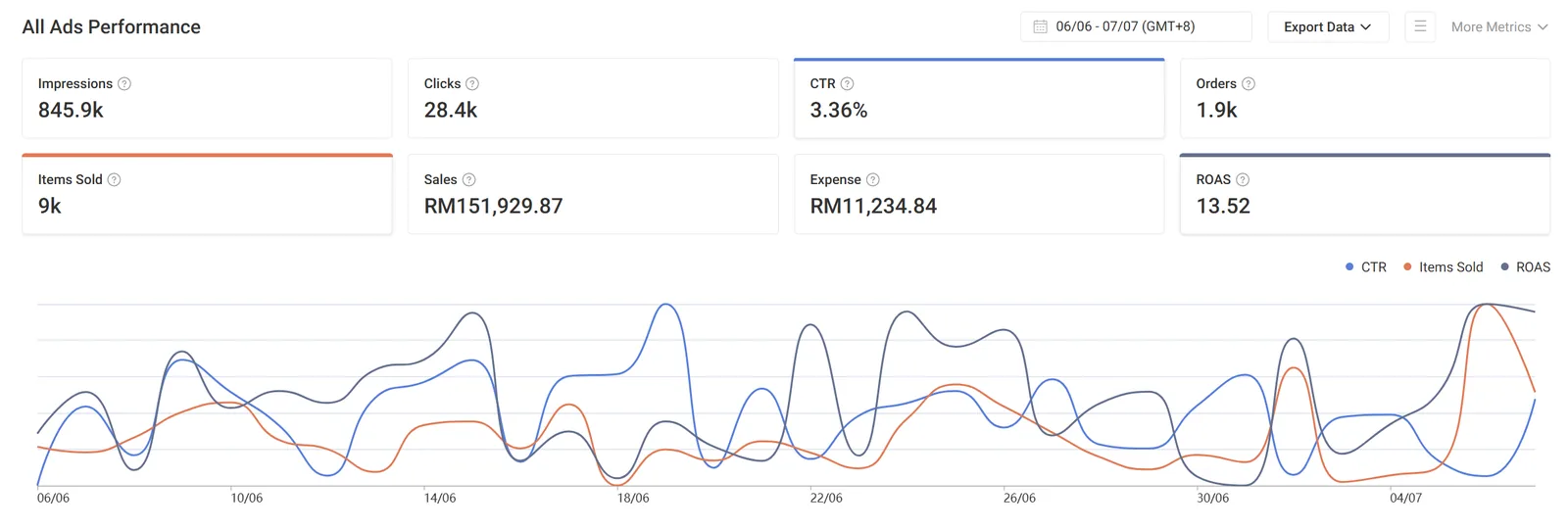This screenshot has width=1568, height=528.
Task: Toggle the Sales metric card
Action: pos(593,194)
